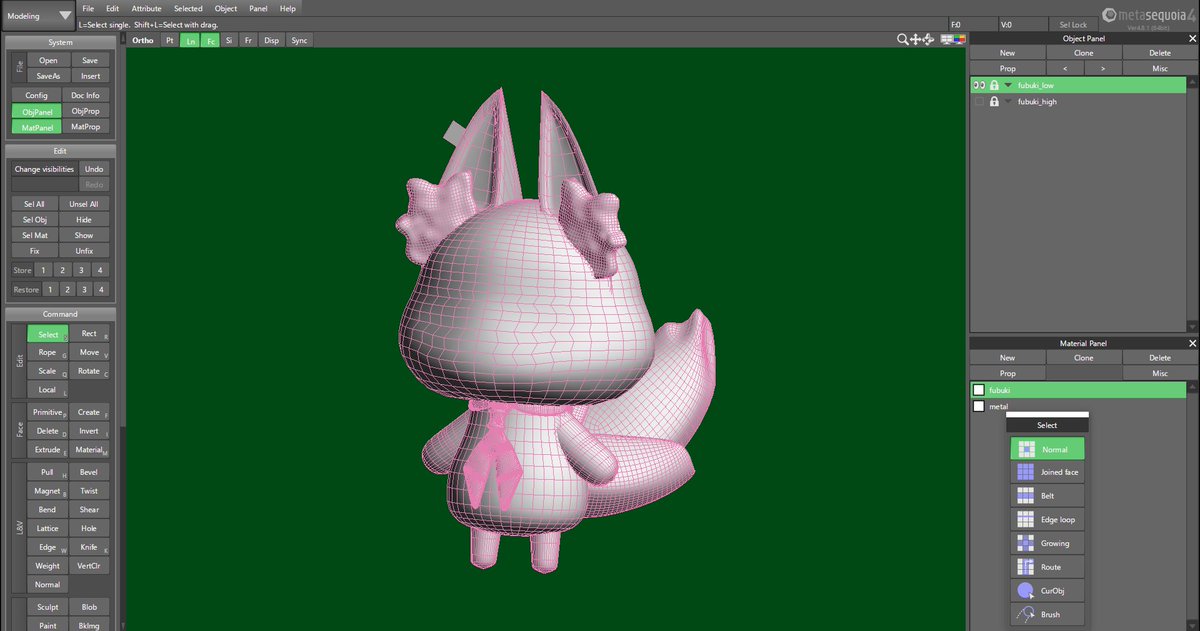This screenshot has width=1200, height=631.
Task: Open the viewport layout and color icon
Action: pos(953,40)
